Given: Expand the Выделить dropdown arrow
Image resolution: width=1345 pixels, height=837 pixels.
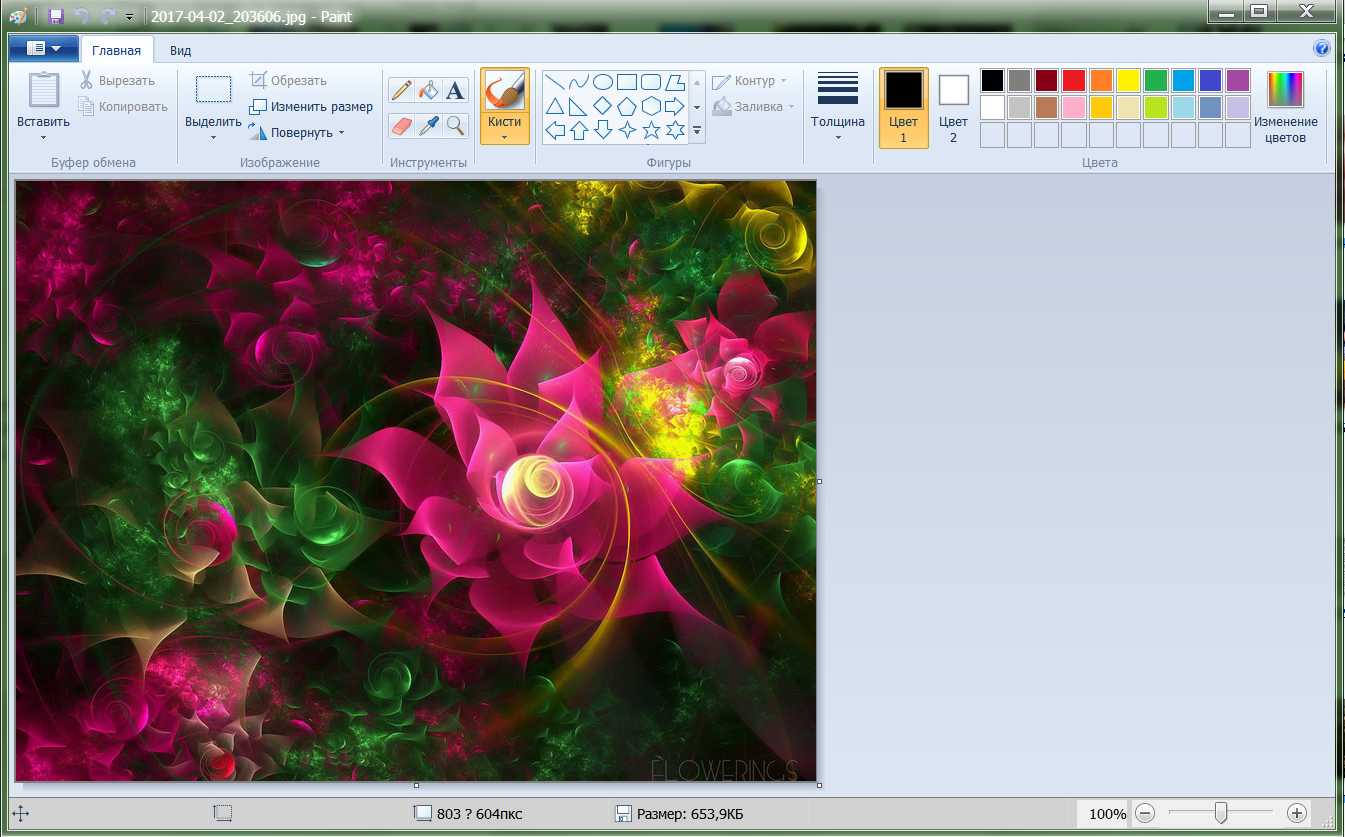Looking at the screenshot, I should coord(213,138).
